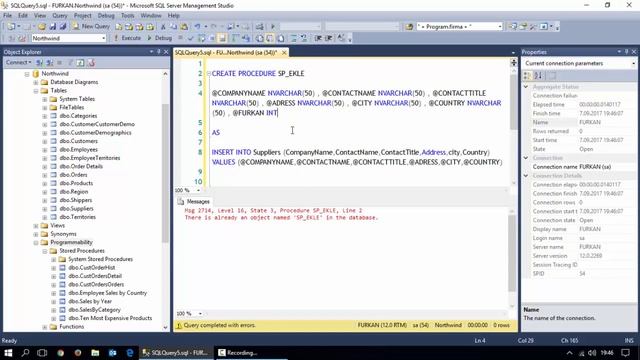Click the Cancel Executing Query stop icon

(180, 38)
